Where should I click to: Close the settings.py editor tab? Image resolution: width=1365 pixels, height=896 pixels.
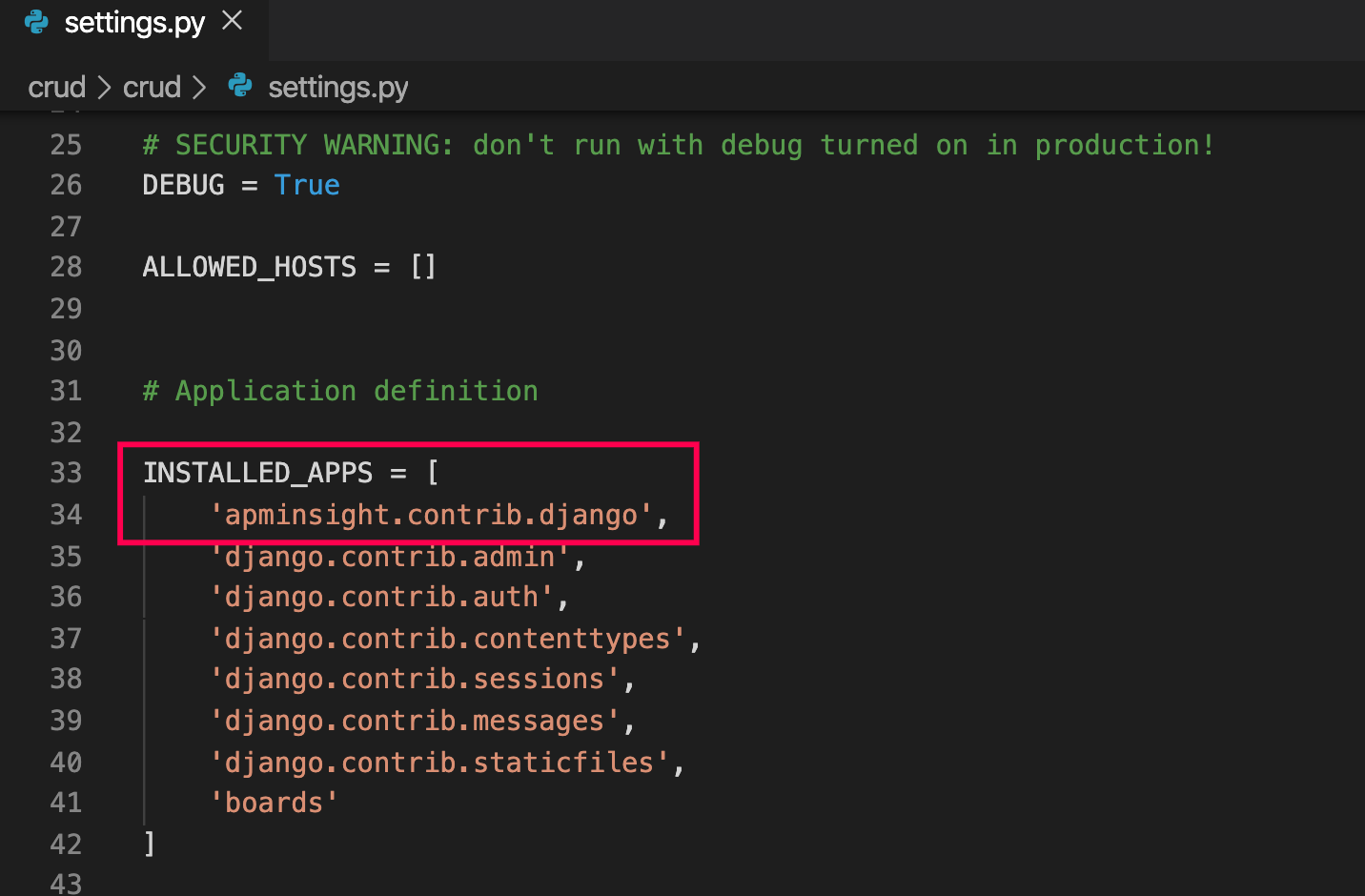pos(232,21)
